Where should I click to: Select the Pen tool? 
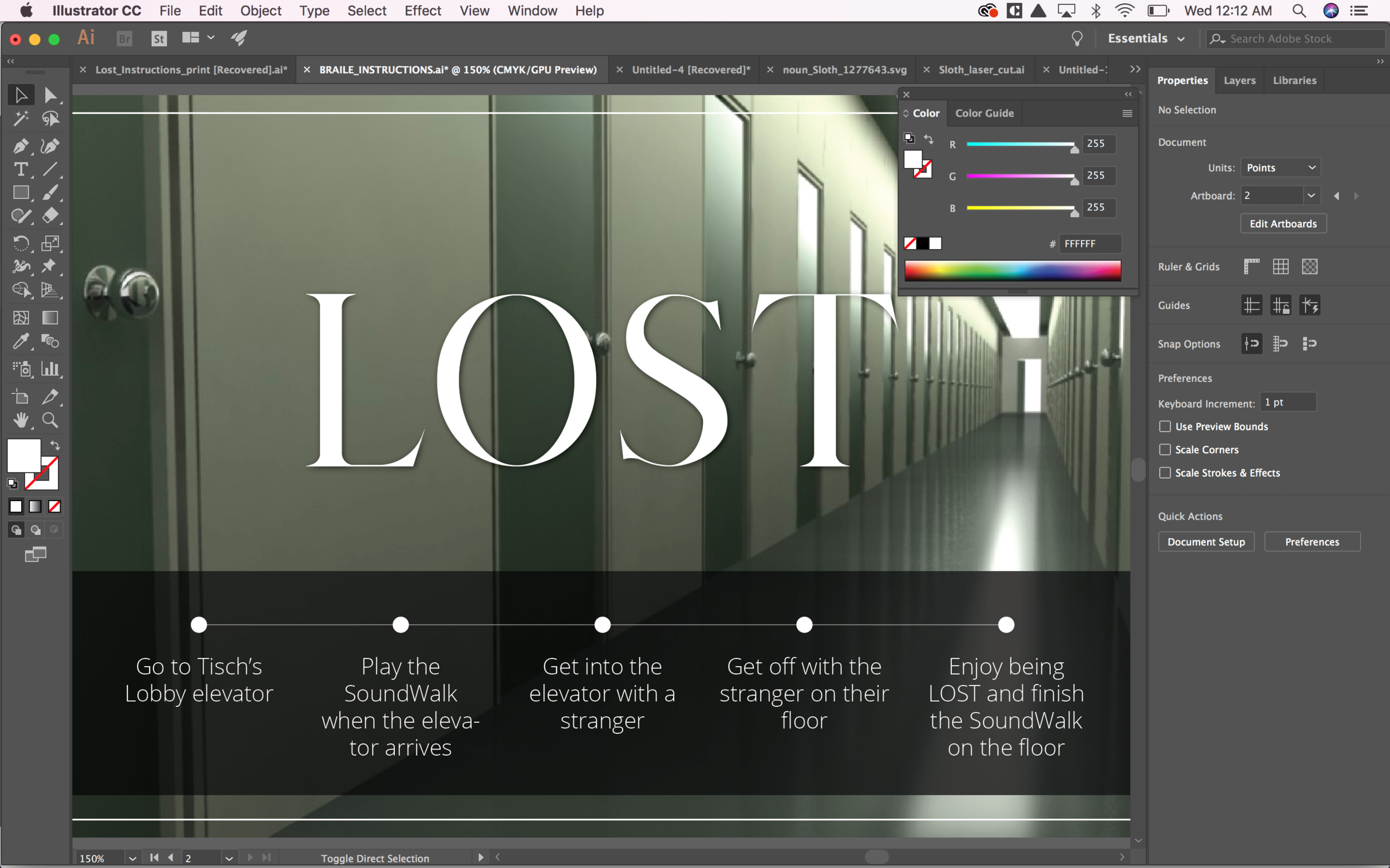[x=21, y=146]
